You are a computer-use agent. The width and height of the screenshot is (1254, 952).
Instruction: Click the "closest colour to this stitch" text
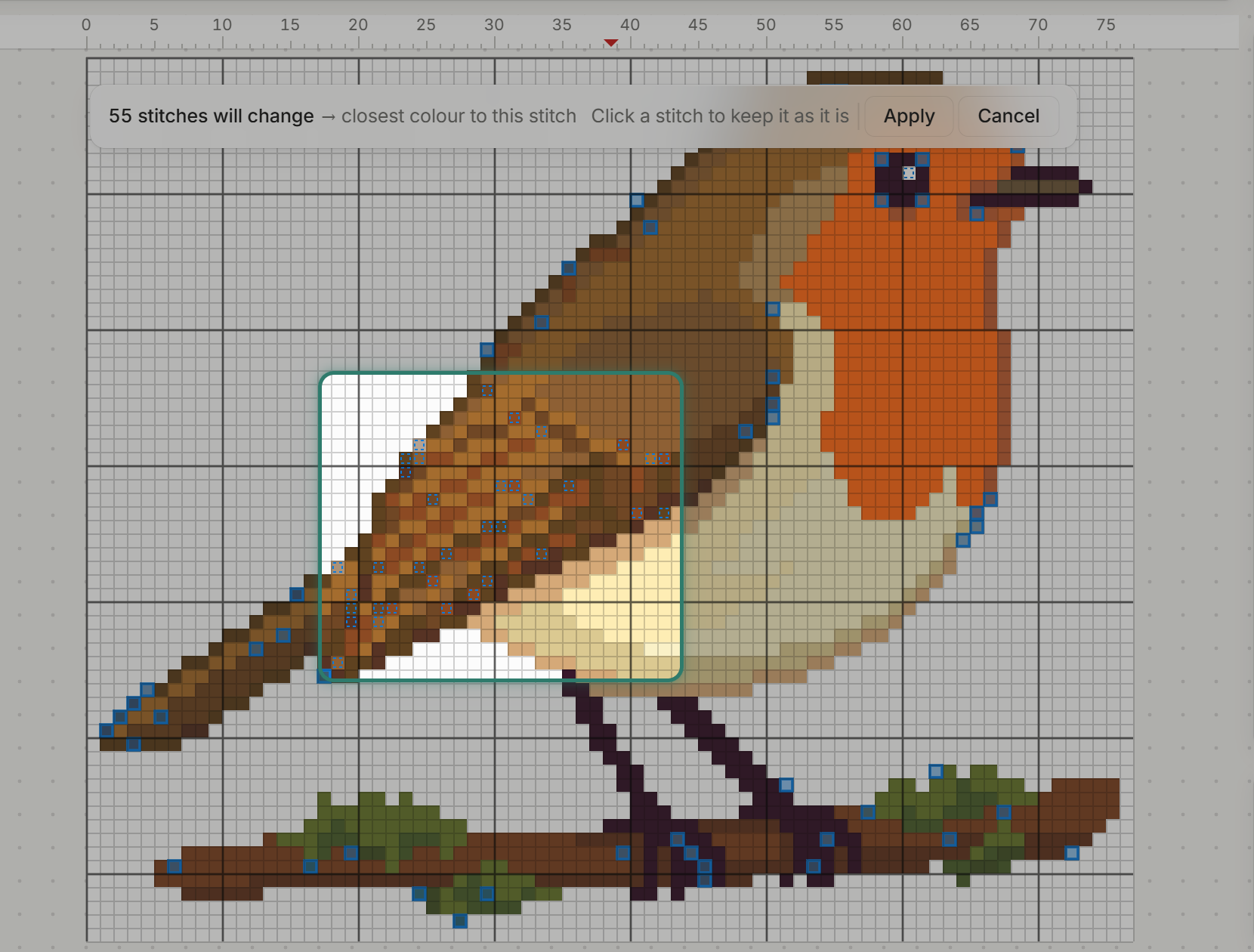point(459,116)
